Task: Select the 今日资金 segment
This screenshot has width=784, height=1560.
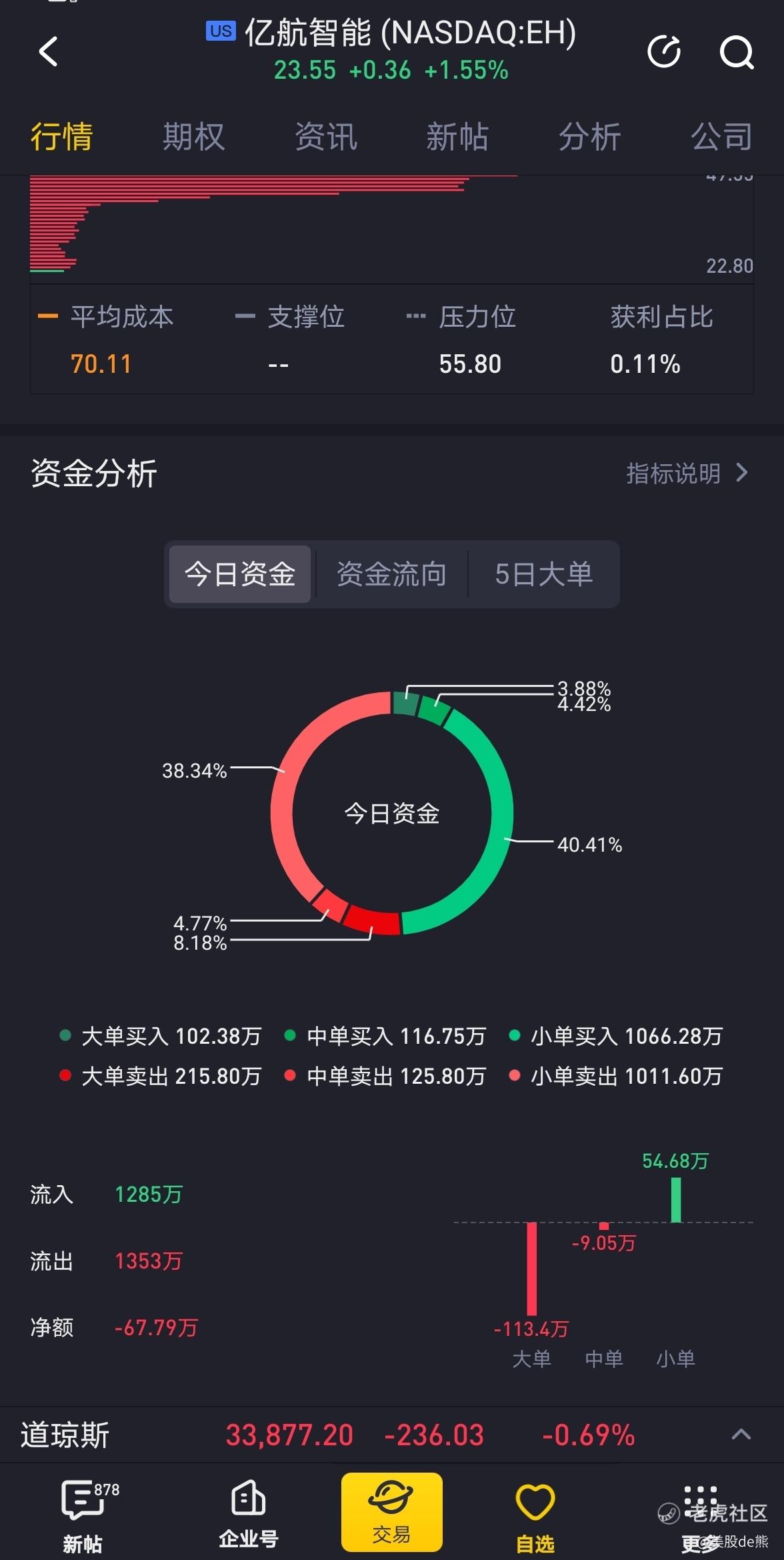Action: 240,574
